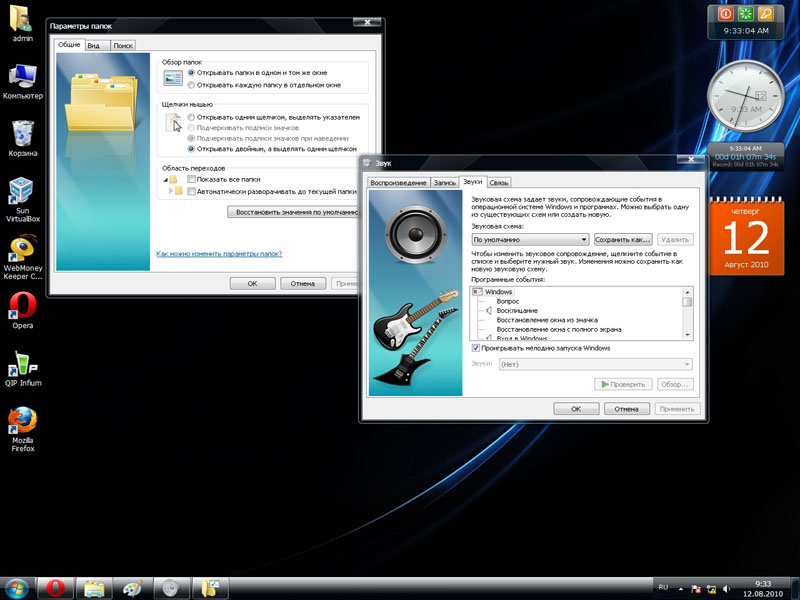Show hidden tray icons arrow
Screen dimensions: 800x600
coord(681,589)
